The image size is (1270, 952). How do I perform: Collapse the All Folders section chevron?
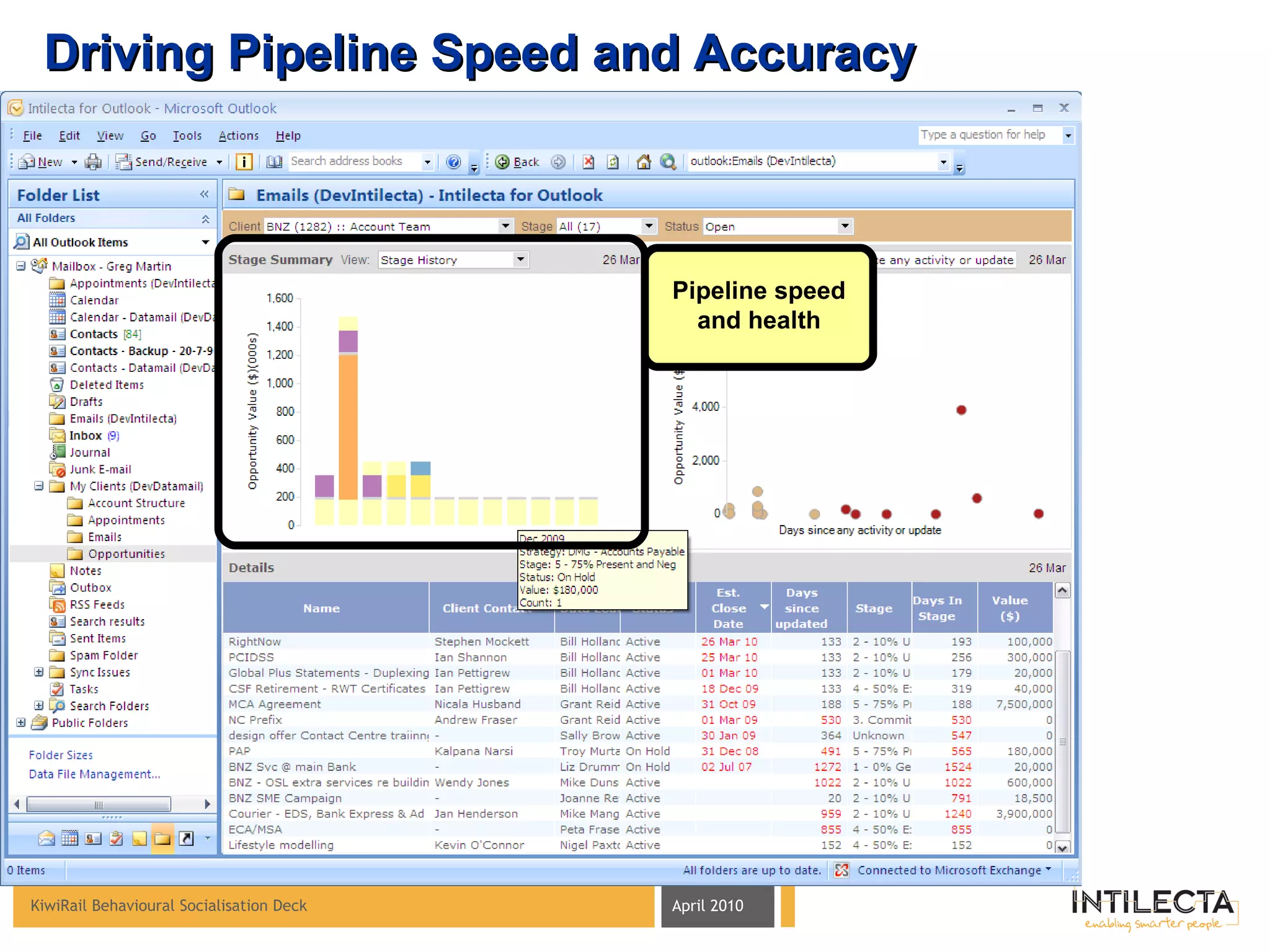tap(205, 218)
